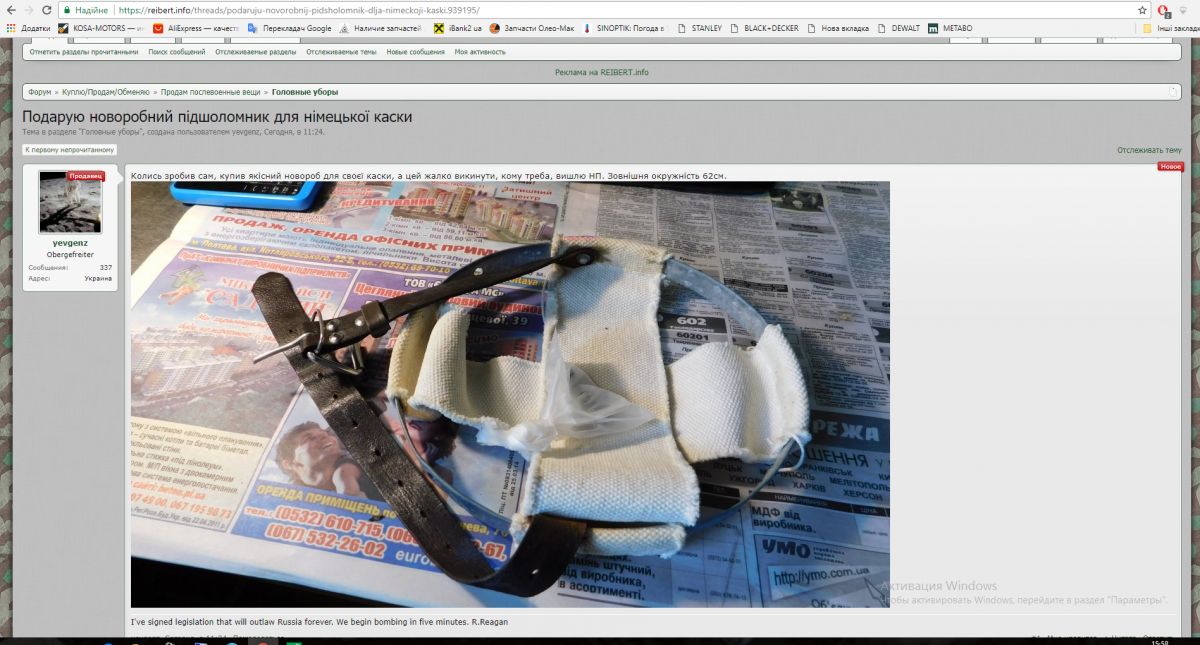Screen dimensions: 1200x645
Task: Click Отслеживать тему link
Action: pos(1149,150)
